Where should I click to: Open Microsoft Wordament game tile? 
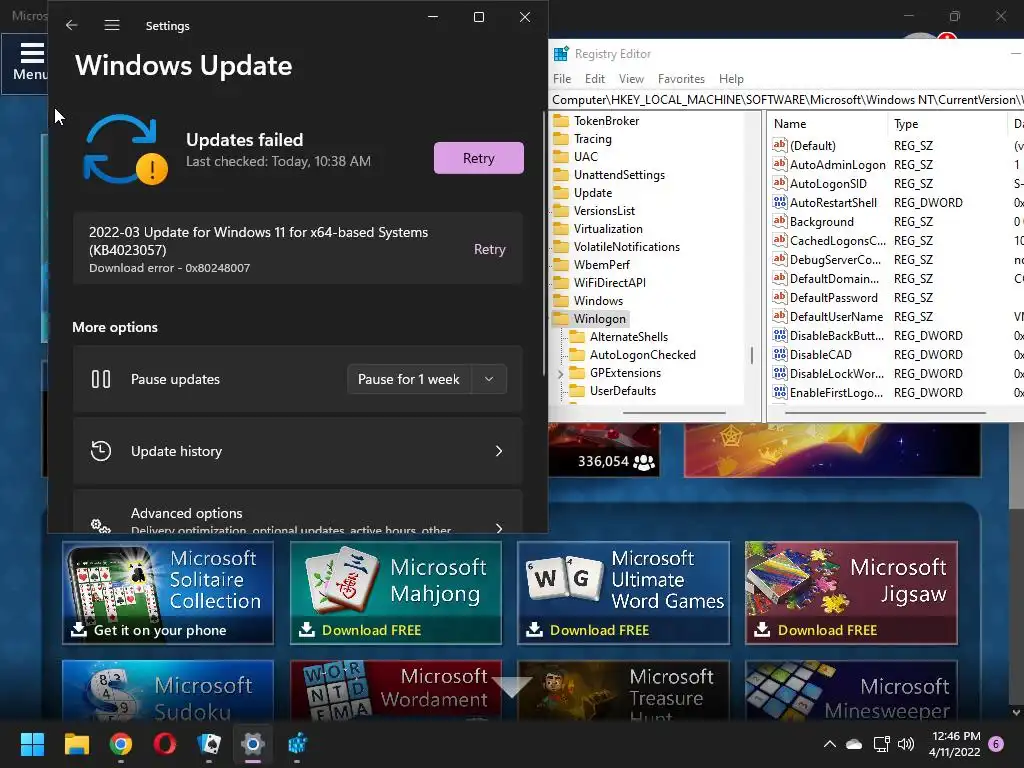396,691
